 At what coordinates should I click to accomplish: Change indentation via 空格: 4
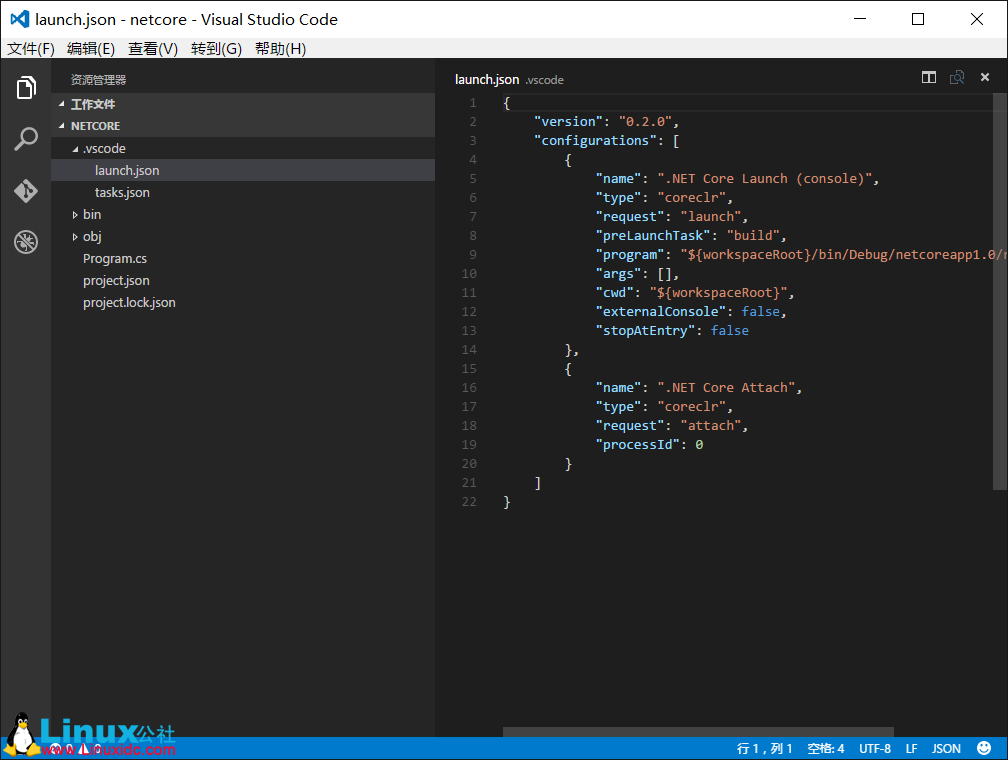(826, 748)
